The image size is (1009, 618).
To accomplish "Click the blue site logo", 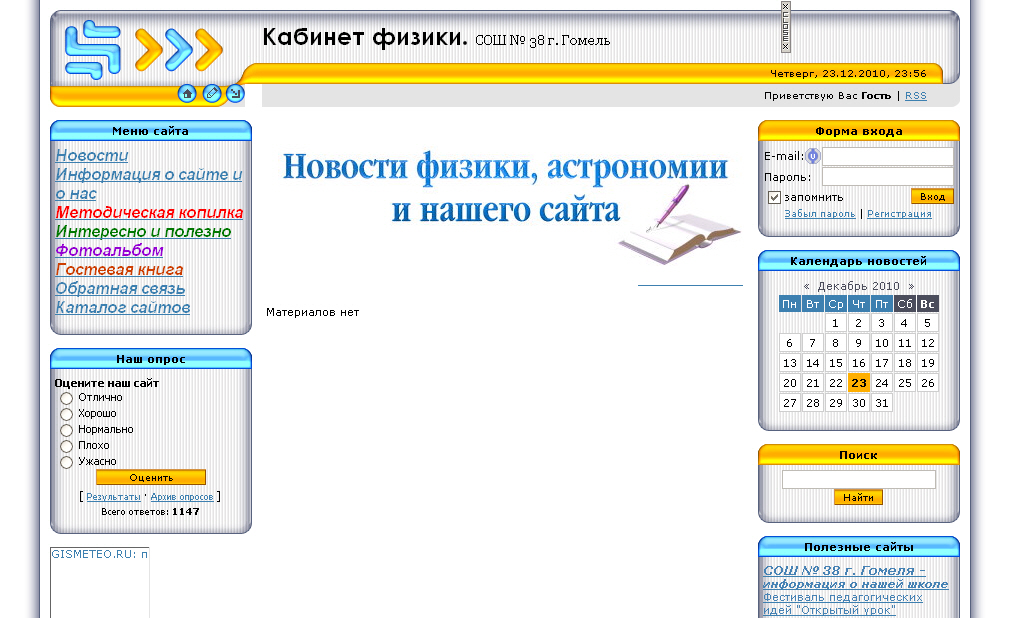I will click(92, 48).
